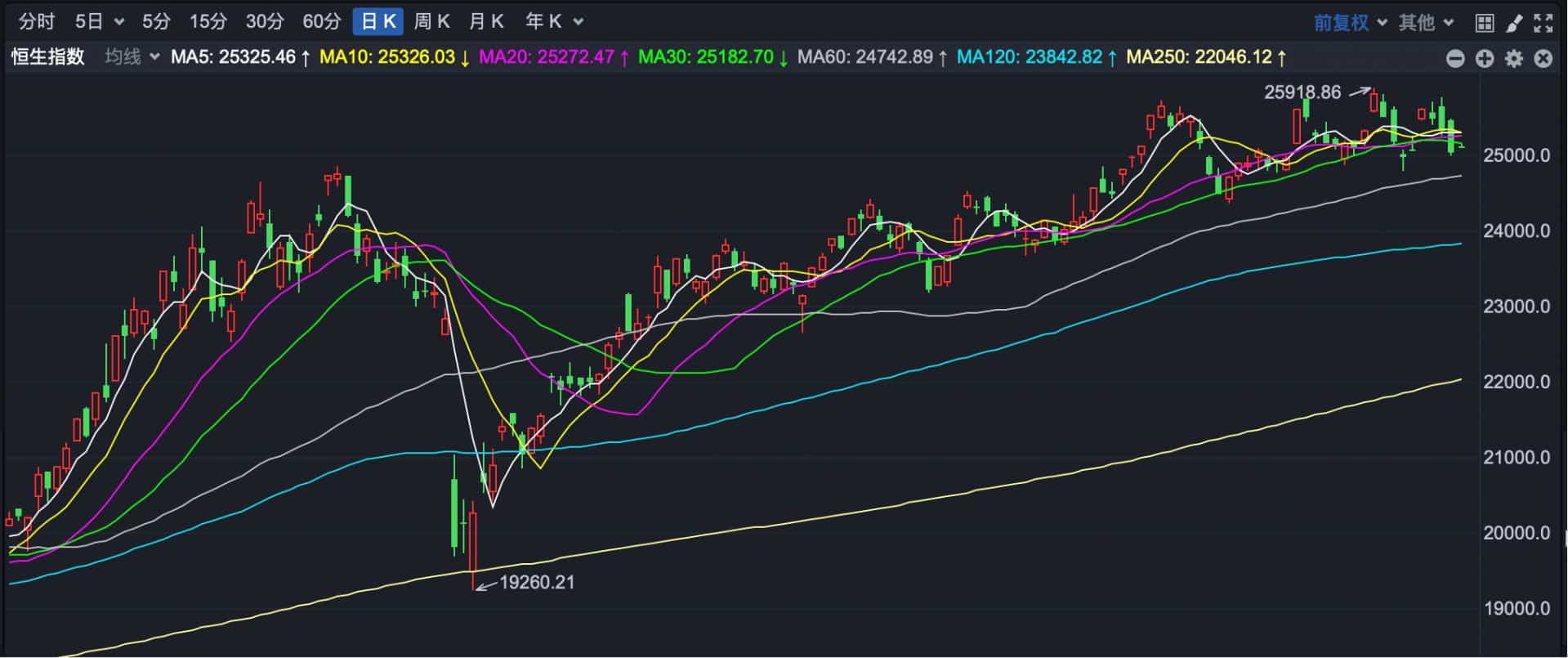Click the 24000.0 price axis label

coord(1517,231)
